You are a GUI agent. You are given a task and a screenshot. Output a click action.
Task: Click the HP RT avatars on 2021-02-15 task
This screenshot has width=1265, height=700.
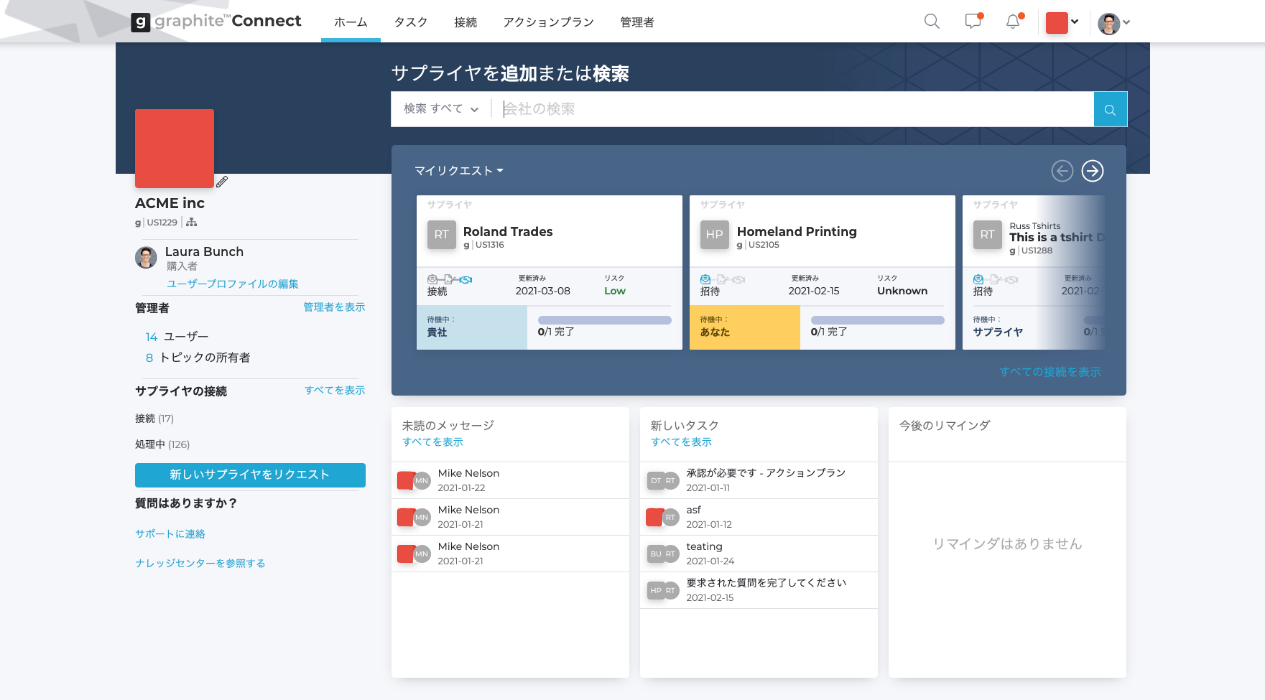[x=663, y=590]
